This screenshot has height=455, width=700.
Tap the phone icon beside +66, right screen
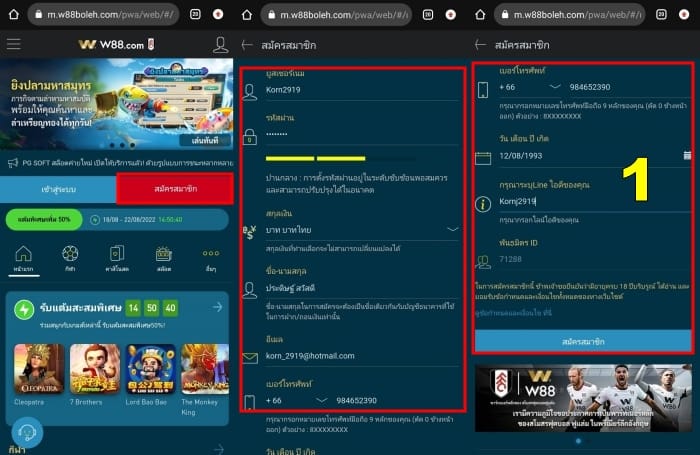(483, 90)
